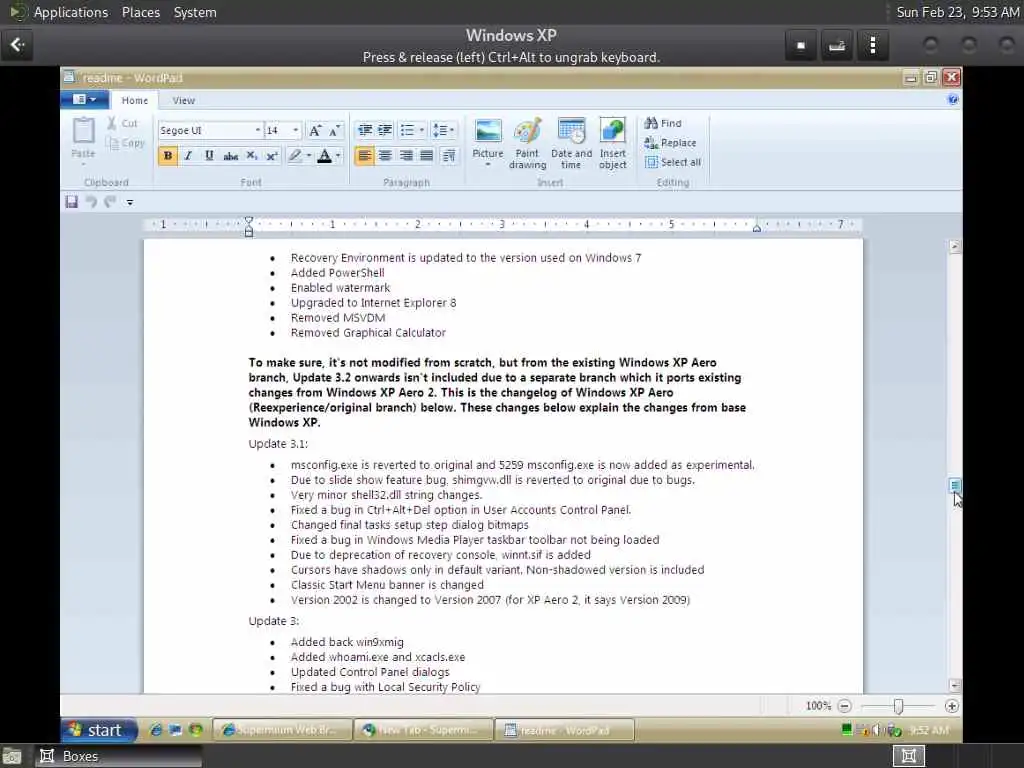Screen dimensions: 1024x768
Task: Open the Places menu
Action: (x=141, y=12)
